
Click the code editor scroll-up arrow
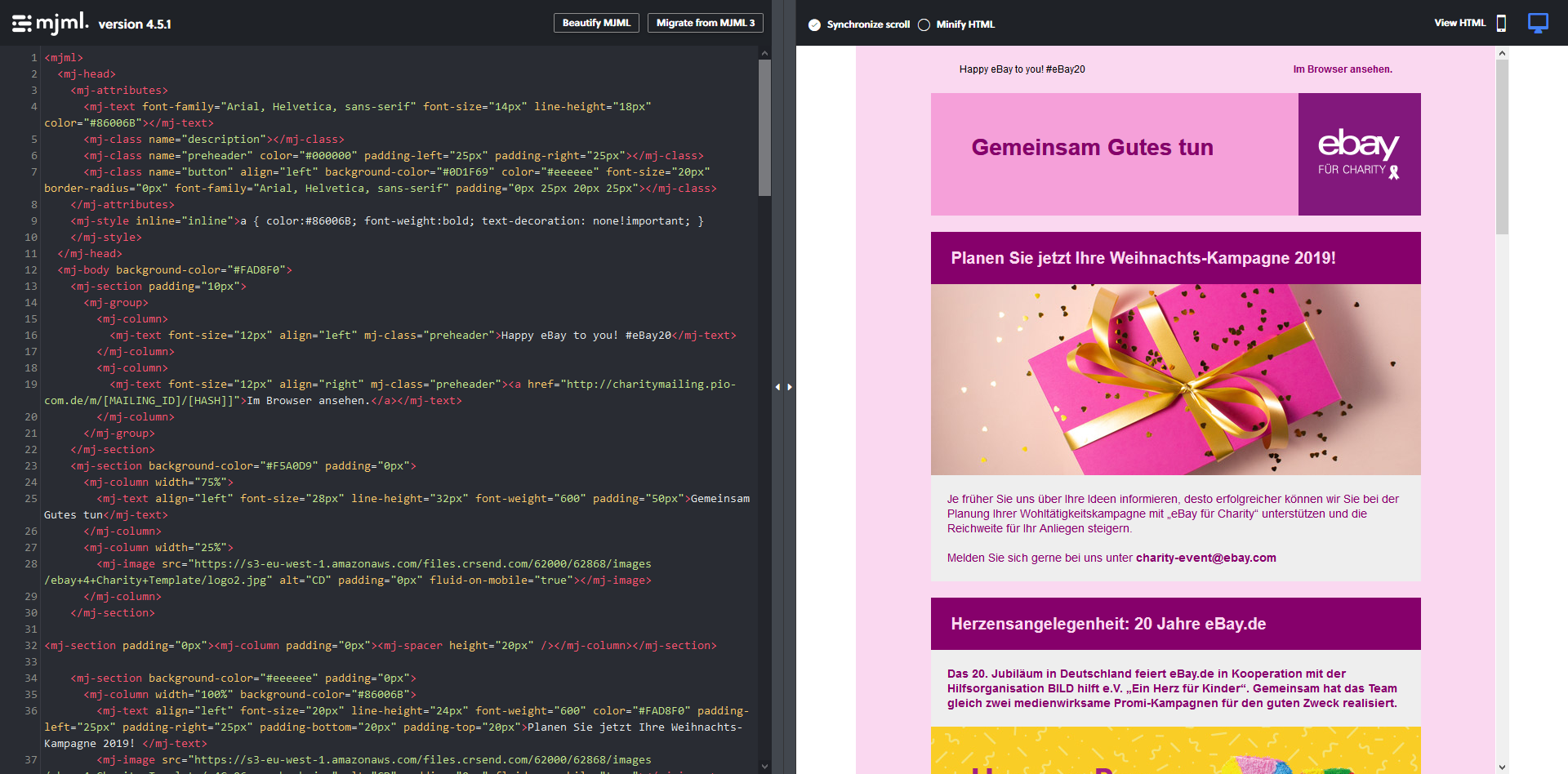click(764, 53)
